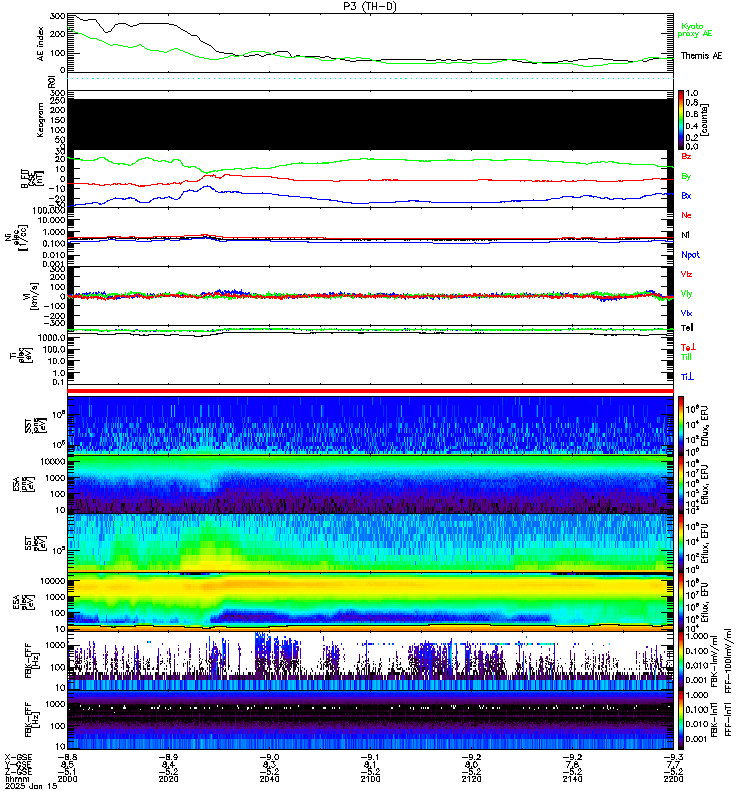Click the FBK nT color bar
Image resolution: width=750 pixels, height=800 pixels.
pos(681,720)
